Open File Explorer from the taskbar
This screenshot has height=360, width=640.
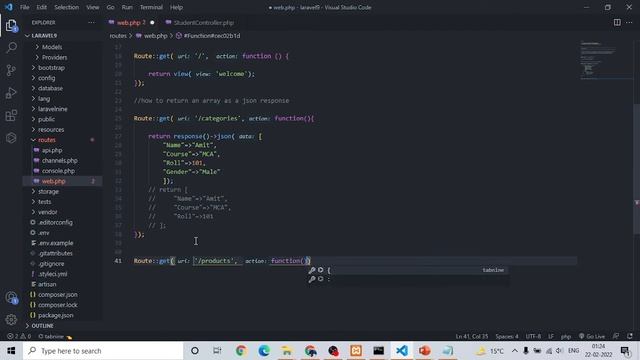click(287, 351)
